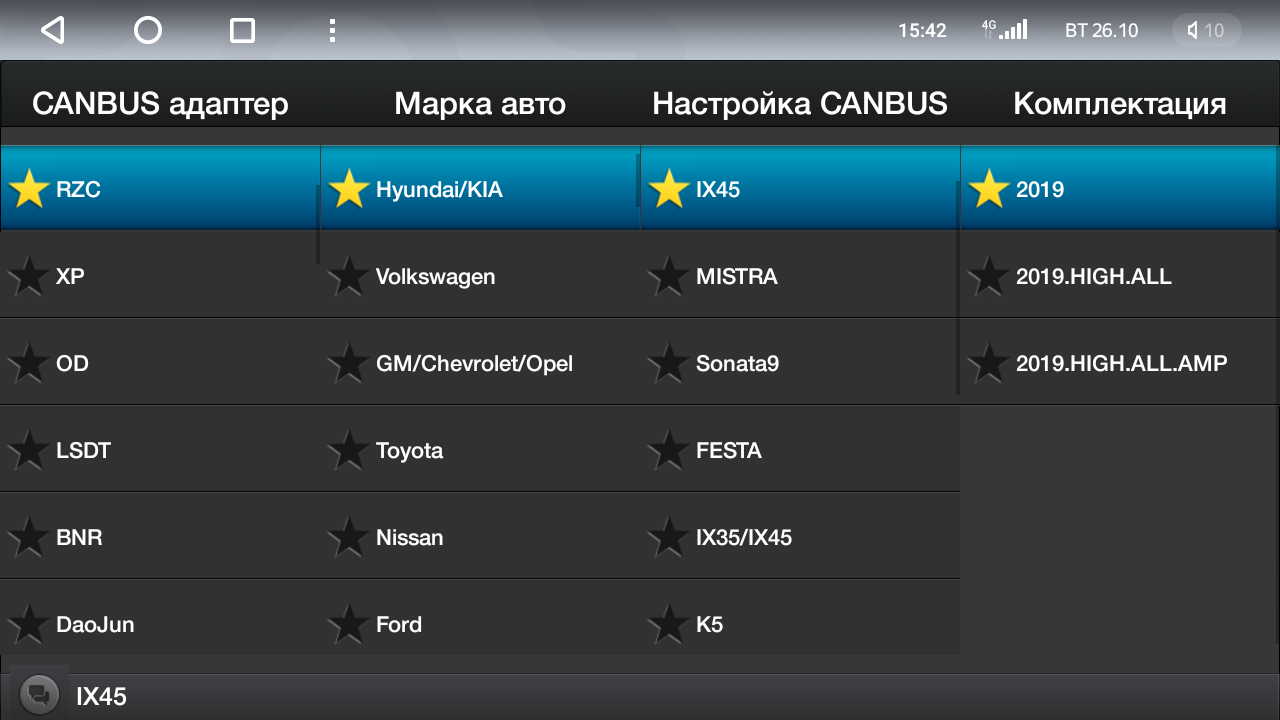
Task: Pick Sonata9 CANBUS setting
Action: pyautogui.click(x=800, y=363)
